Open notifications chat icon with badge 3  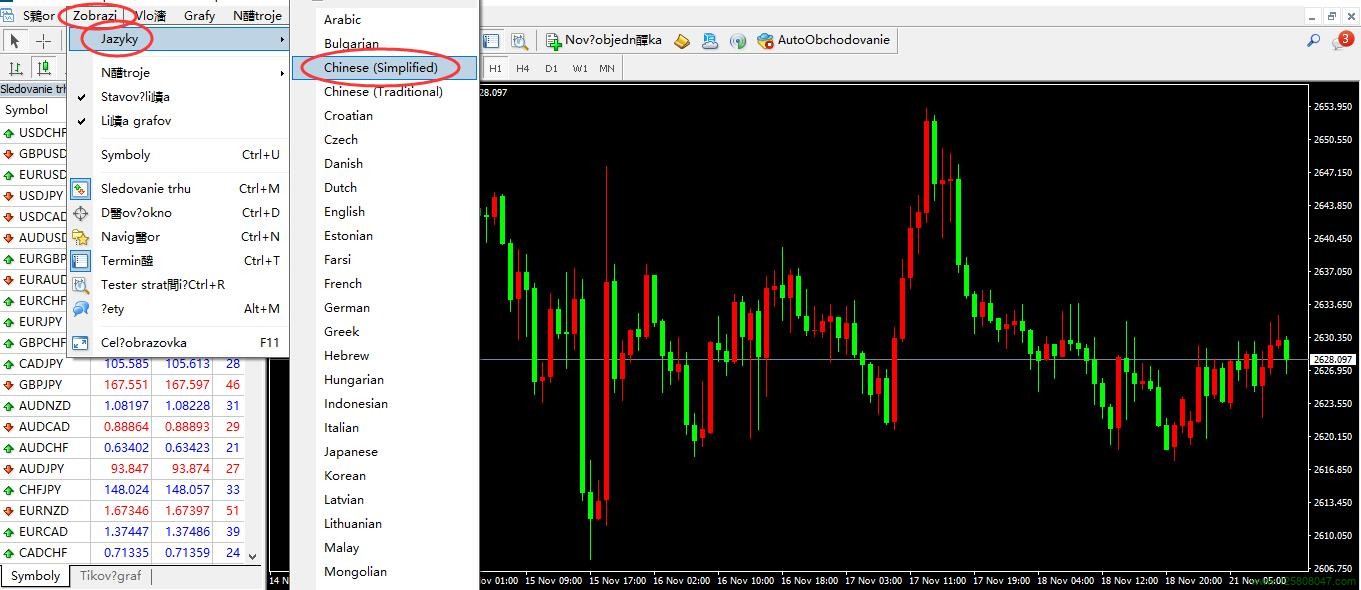pyautogui.click(x=1342, y=40)
